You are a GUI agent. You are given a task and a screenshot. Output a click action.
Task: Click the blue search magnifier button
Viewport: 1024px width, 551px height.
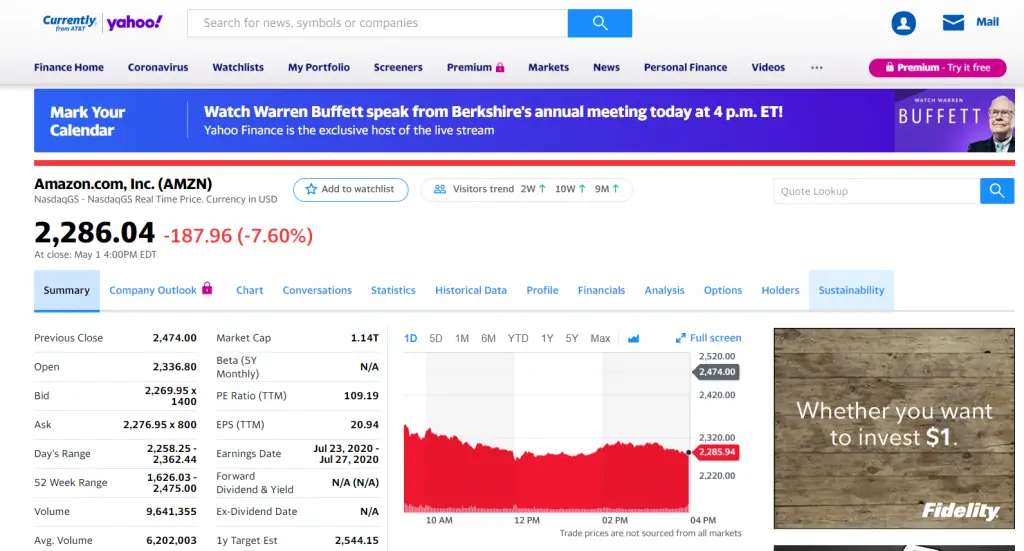coord(600,23)
